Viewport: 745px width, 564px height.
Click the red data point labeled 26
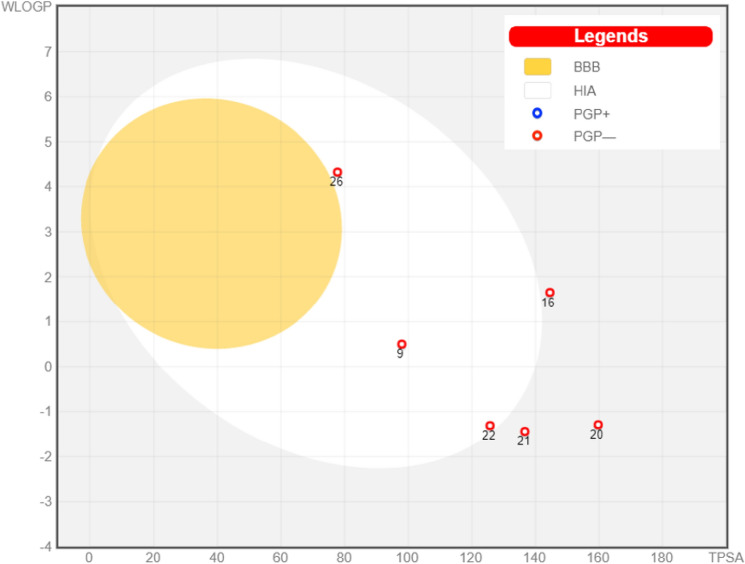pyautogui.click(x=337, y=172)
